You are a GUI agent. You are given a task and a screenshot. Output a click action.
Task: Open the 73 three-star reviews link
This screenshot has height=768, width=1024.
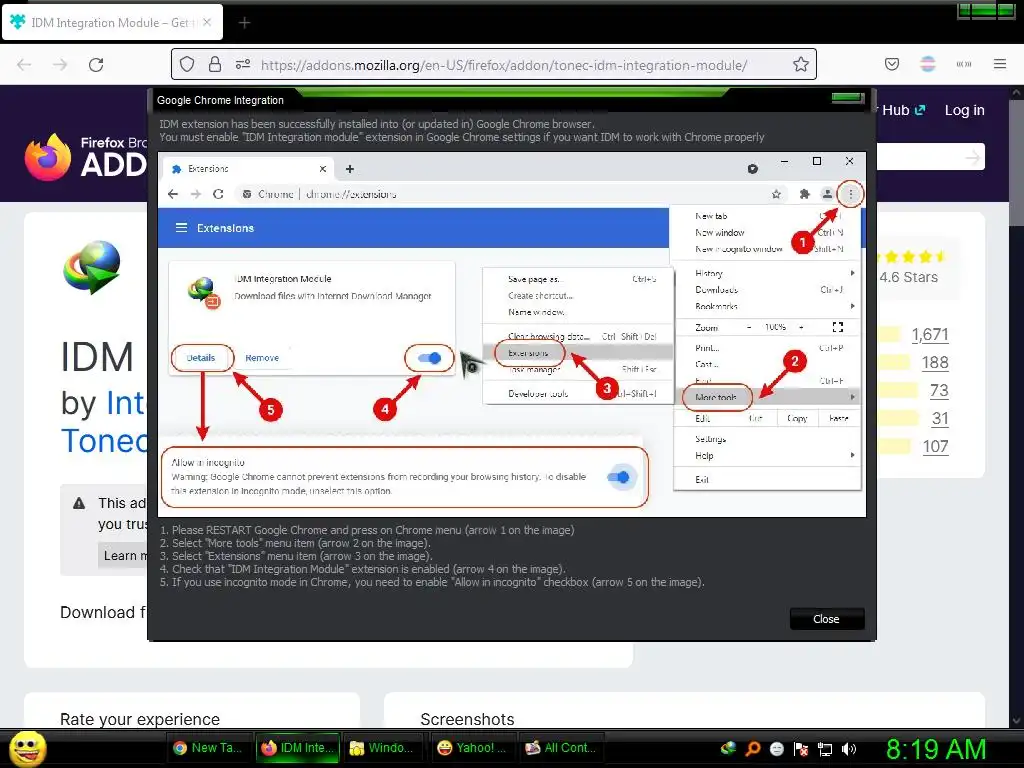939,391
